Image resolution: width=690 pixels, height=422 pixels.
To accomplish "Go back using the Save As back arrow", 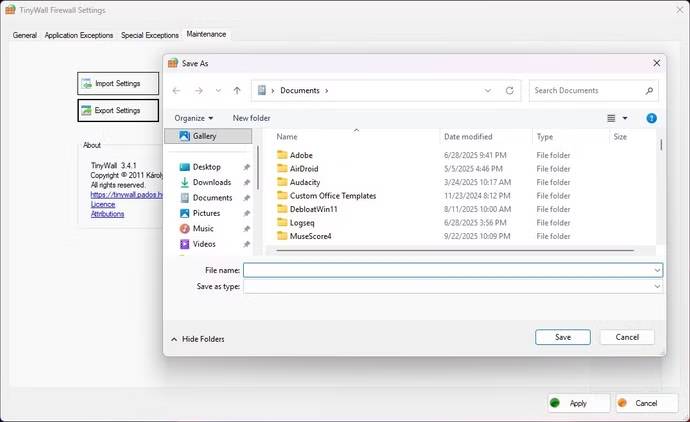I will pos(176,91).
